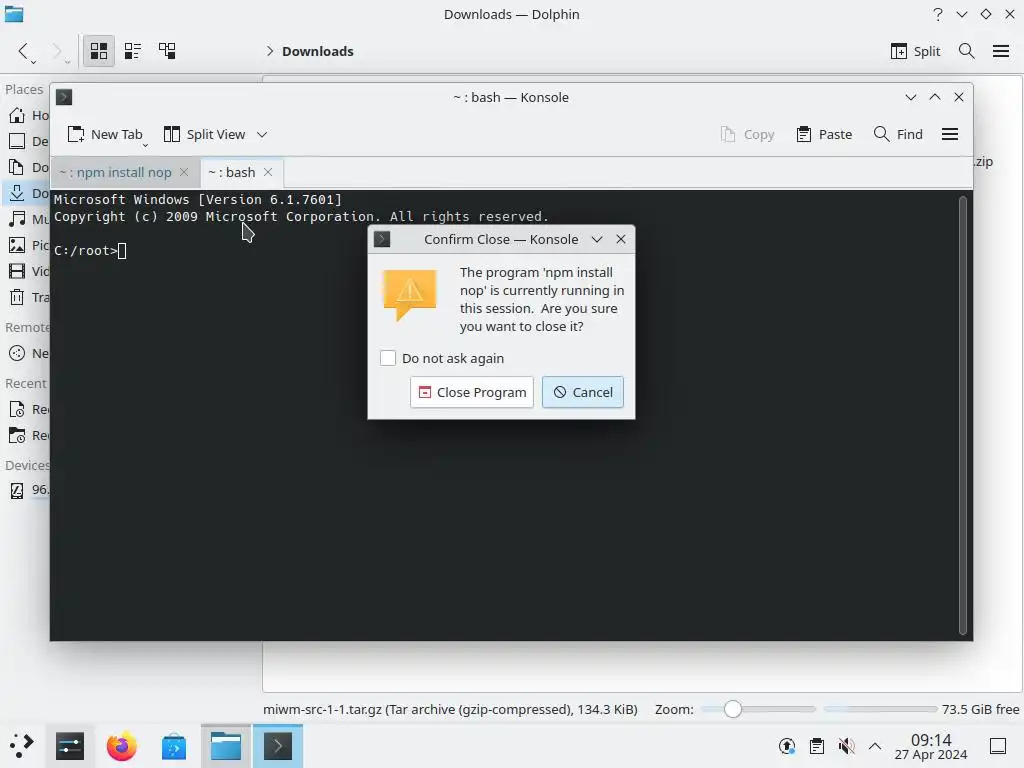Switch to Dolphin in the taskbar
This screenshot has width=1024, height=768.
pyautogui.click(x=226, y=746)
